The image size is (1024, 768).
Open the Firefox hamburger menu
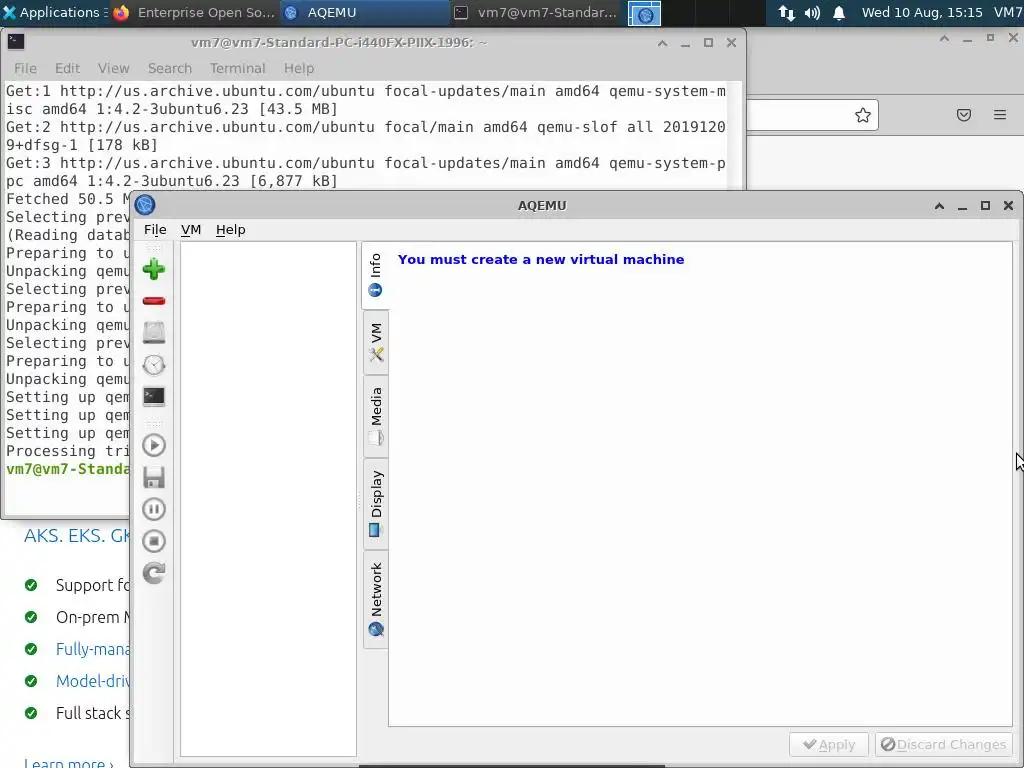(x=1000, y=115)
